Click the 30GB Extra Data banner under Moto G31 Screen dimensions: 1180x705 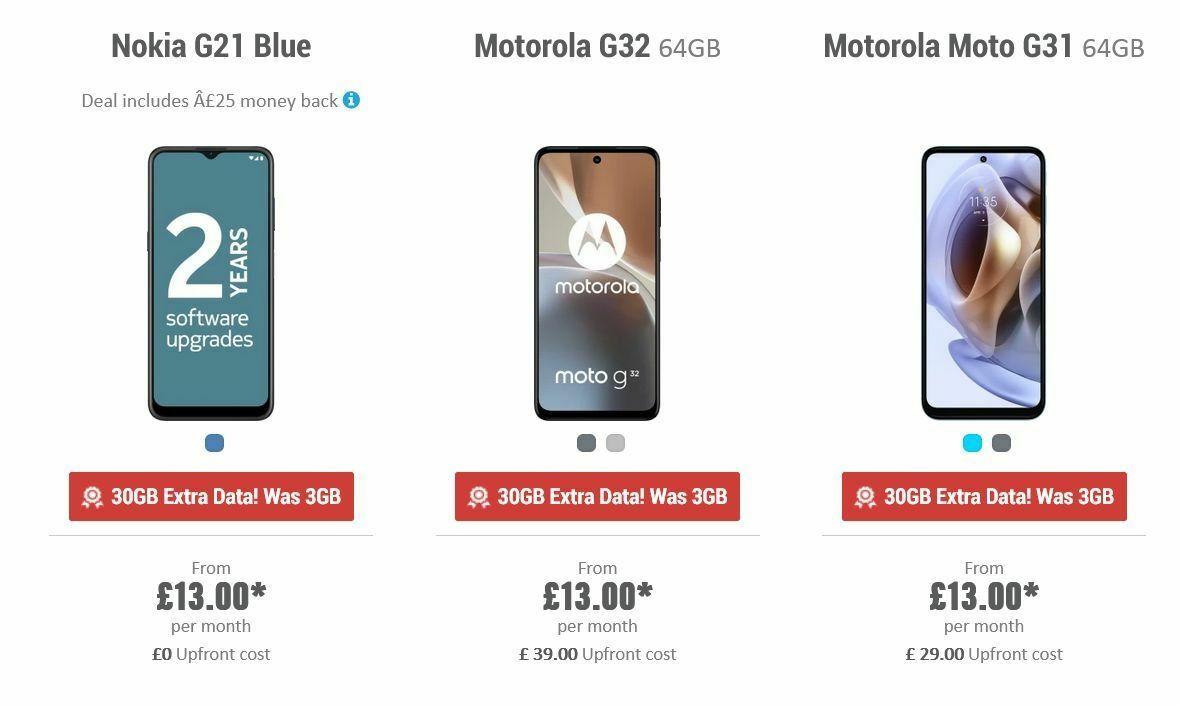point(983,495)
